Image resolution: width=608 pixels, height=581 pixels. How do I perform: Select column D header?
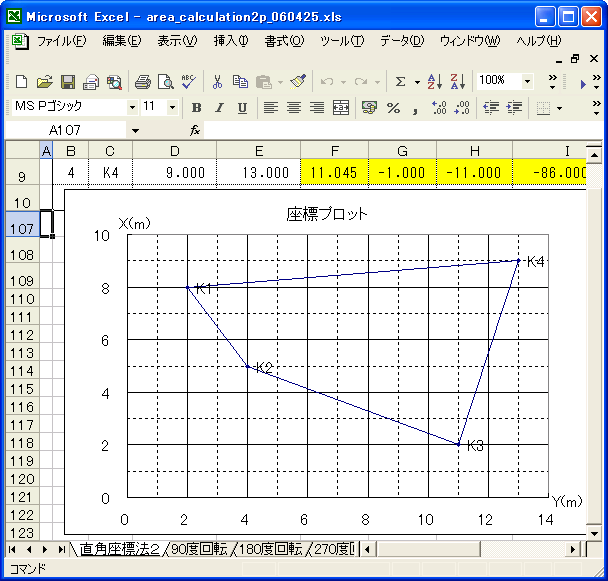point(174,151)
